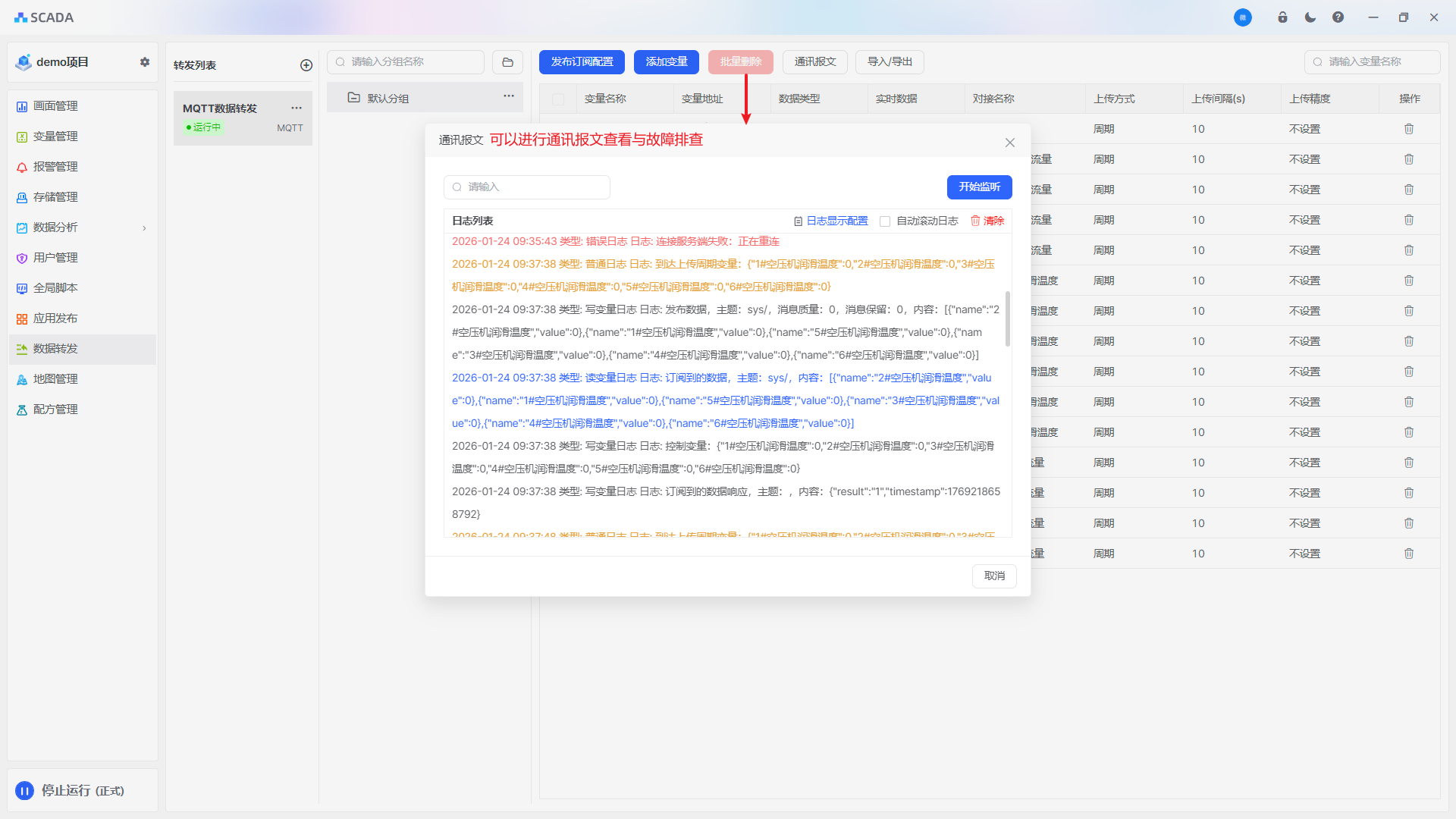Screen dimensions: 1456x819
Task: Open MQTT数据转发 more options menu
Action: click(297, 108)
